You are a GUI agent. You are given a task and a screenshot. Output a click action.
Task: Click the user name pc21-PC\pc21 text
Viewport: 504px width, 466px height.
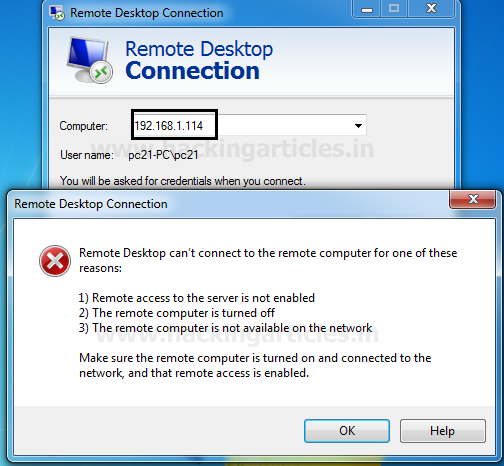(x=163, y=155)
